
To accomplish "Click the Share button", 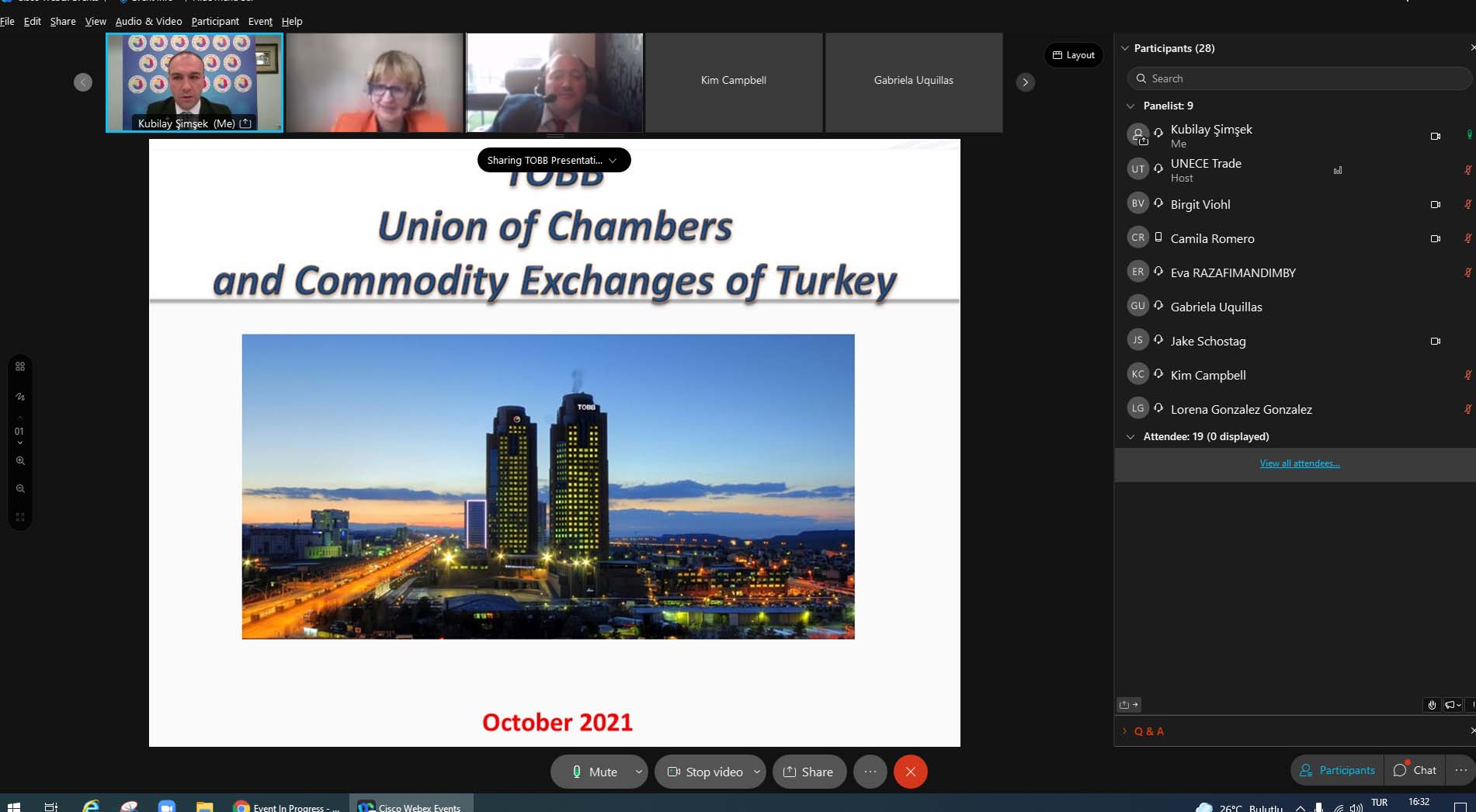I will pyautogui.click(x=809, y=772).
